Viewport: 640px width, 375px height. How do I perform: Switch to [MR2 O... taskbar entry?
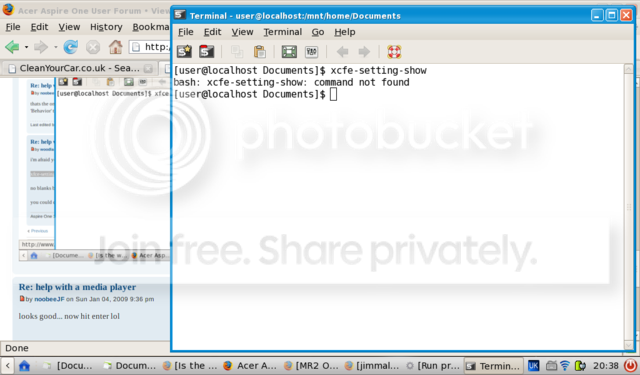(x=311, y=366)
